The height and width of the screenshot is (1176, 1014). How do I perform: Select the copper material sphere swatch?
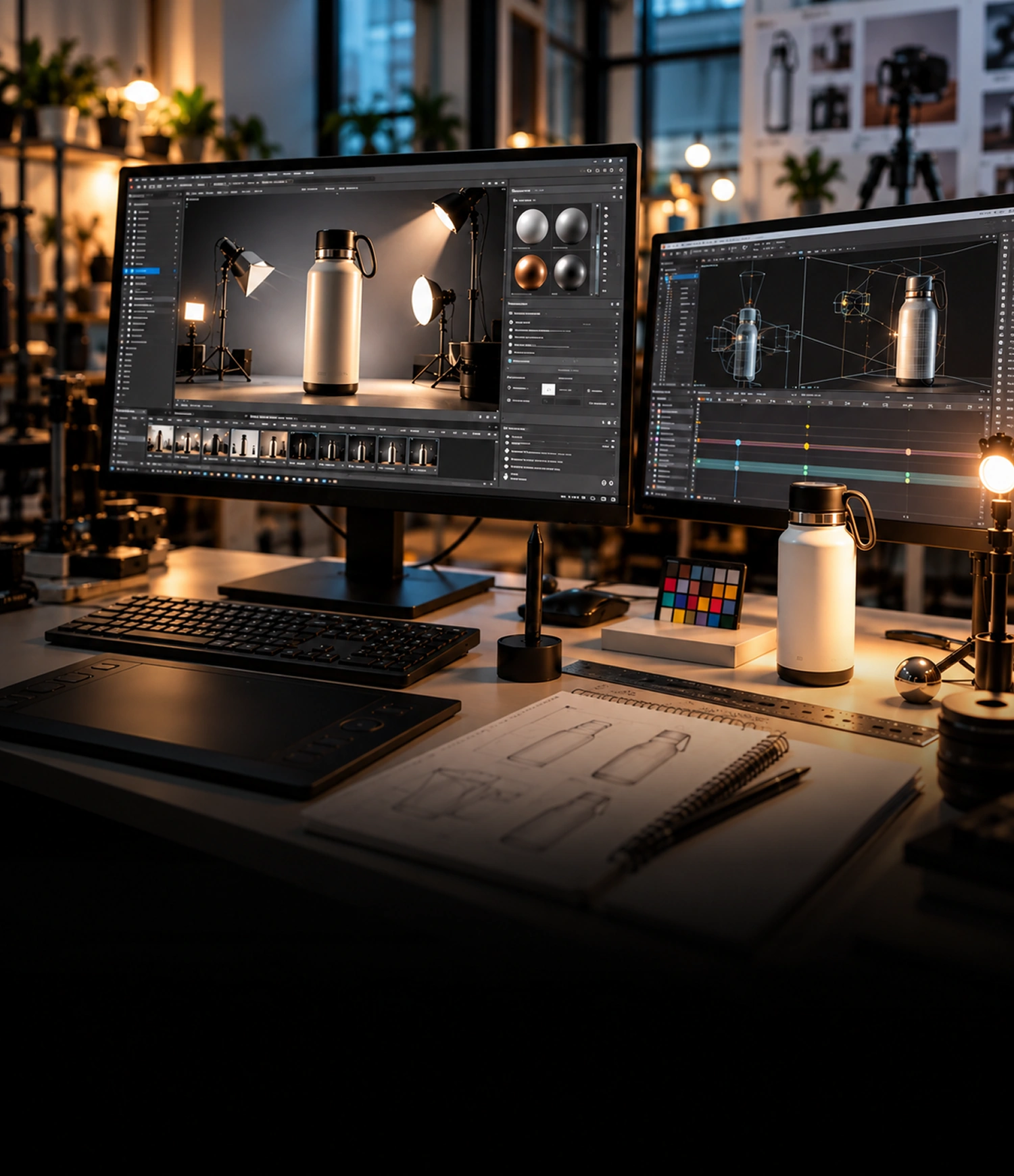[x=531, y=272]
